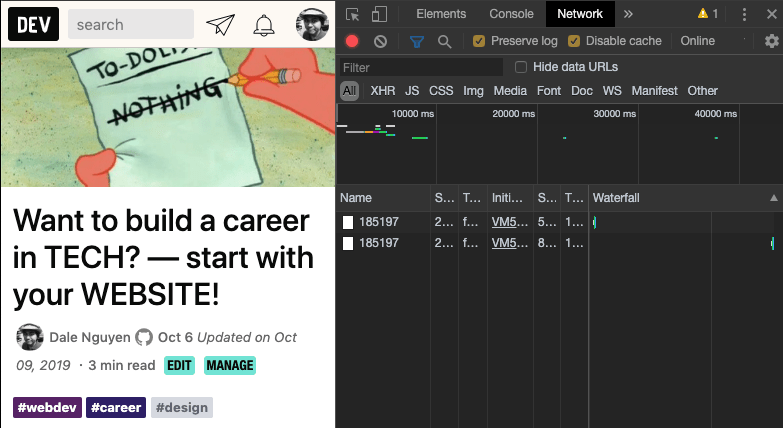Open the #career tag
The width and height of the screenshot is (783, 428).
tap(116, 408)
